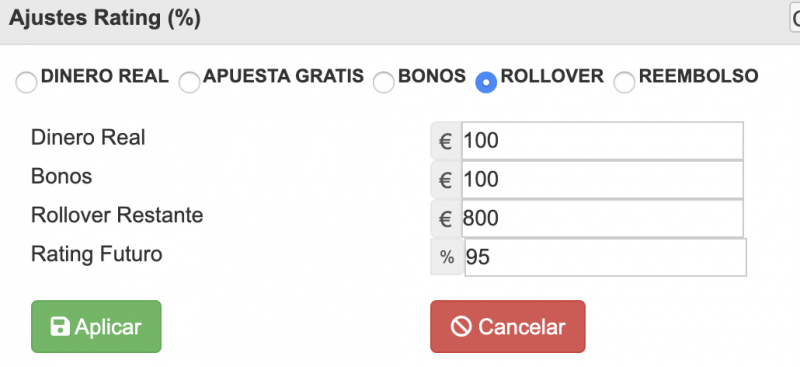Click the percent symbol beside Rating Futuro field
The height and width of the screenshot is (367, 800).
pos(447,257)
